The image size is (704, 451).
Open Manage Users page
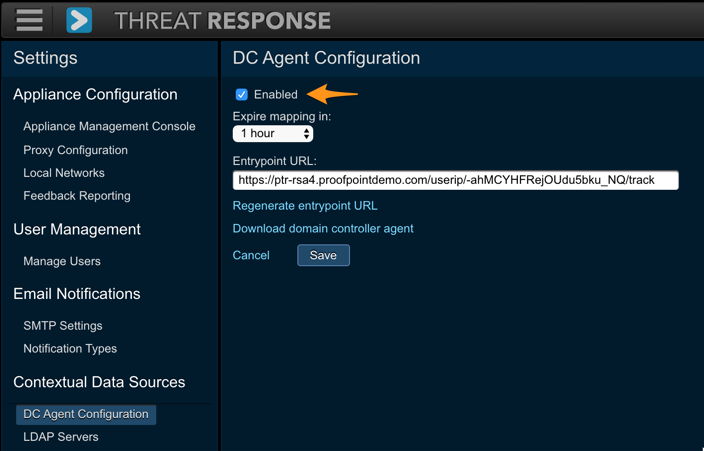62,261
